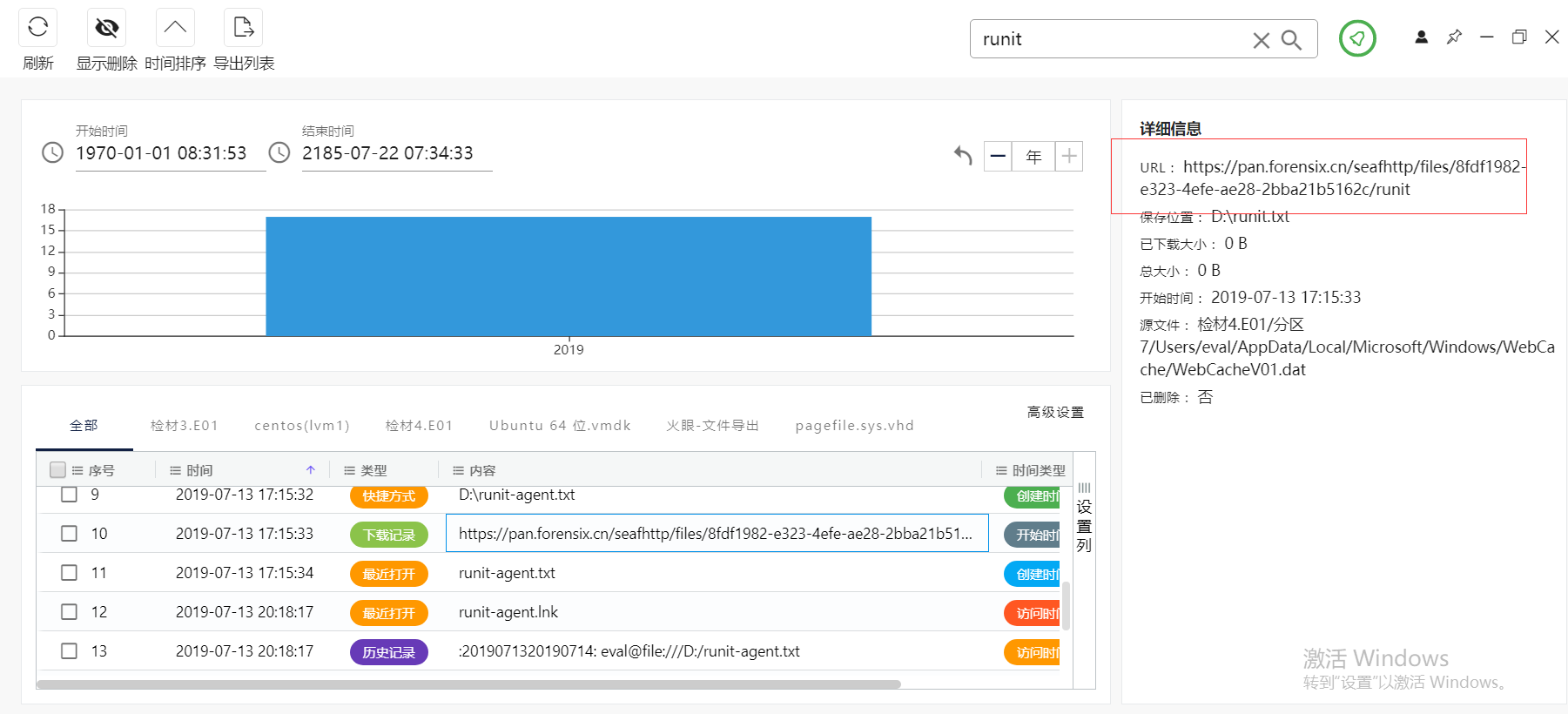The image size is (1568, 714).
Task: Click the refresh (刷新) icon
Action: [x=37, y=27]
